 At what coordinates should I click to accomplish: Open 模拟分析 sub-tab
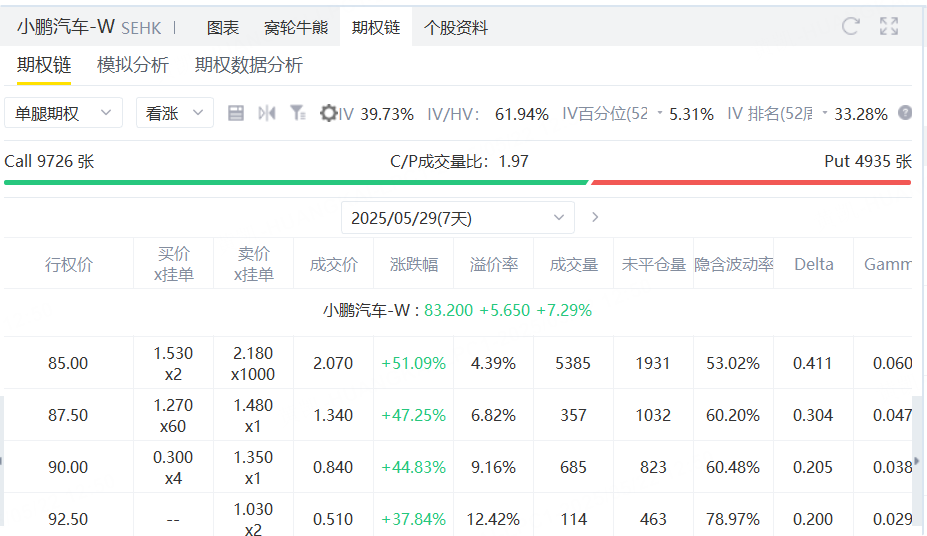point(133,65)
